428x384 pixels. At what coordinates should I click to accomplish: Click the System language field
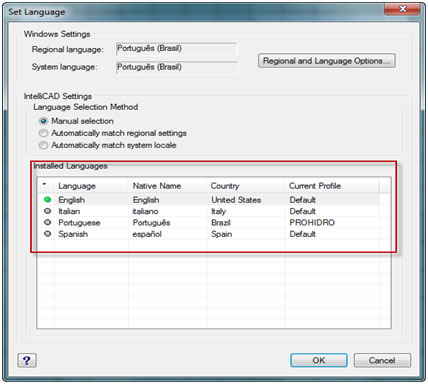(x=177, y=67)
